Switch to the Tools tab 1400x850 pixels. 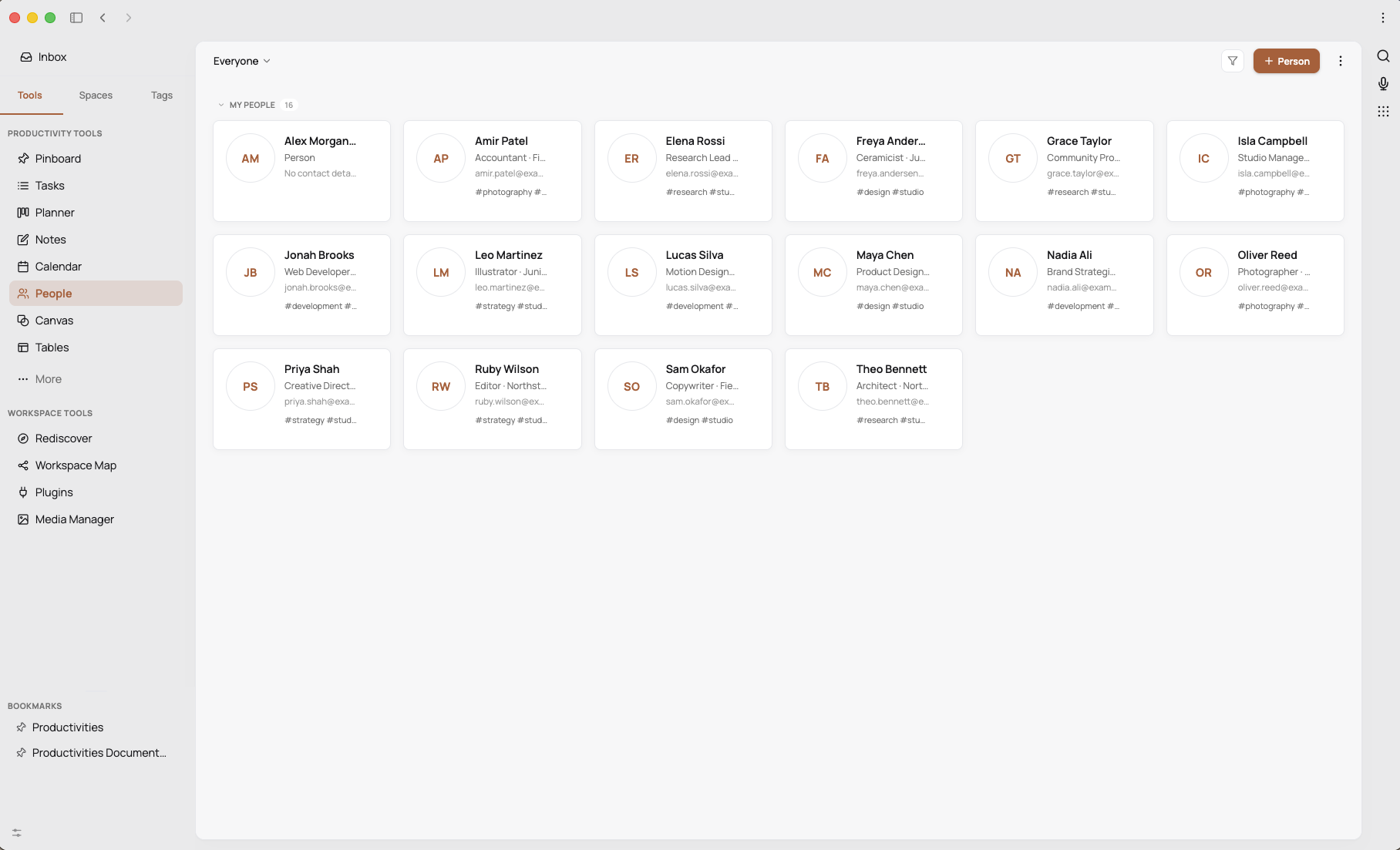(30, 96)
